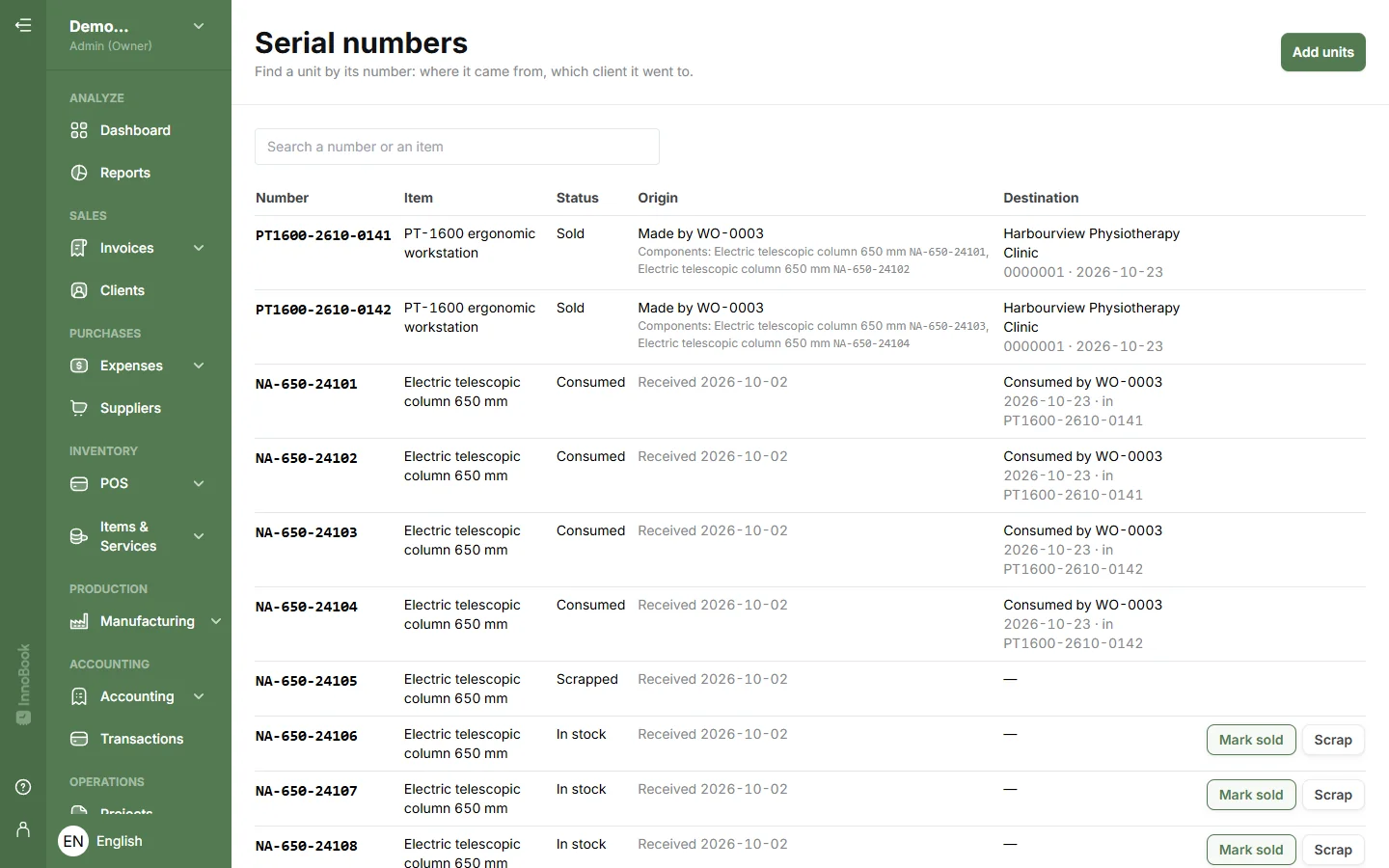Mark NA-650-24107 as sold
The width and height of the screenshot is (1389, 868).
(x=1251, y=795)
